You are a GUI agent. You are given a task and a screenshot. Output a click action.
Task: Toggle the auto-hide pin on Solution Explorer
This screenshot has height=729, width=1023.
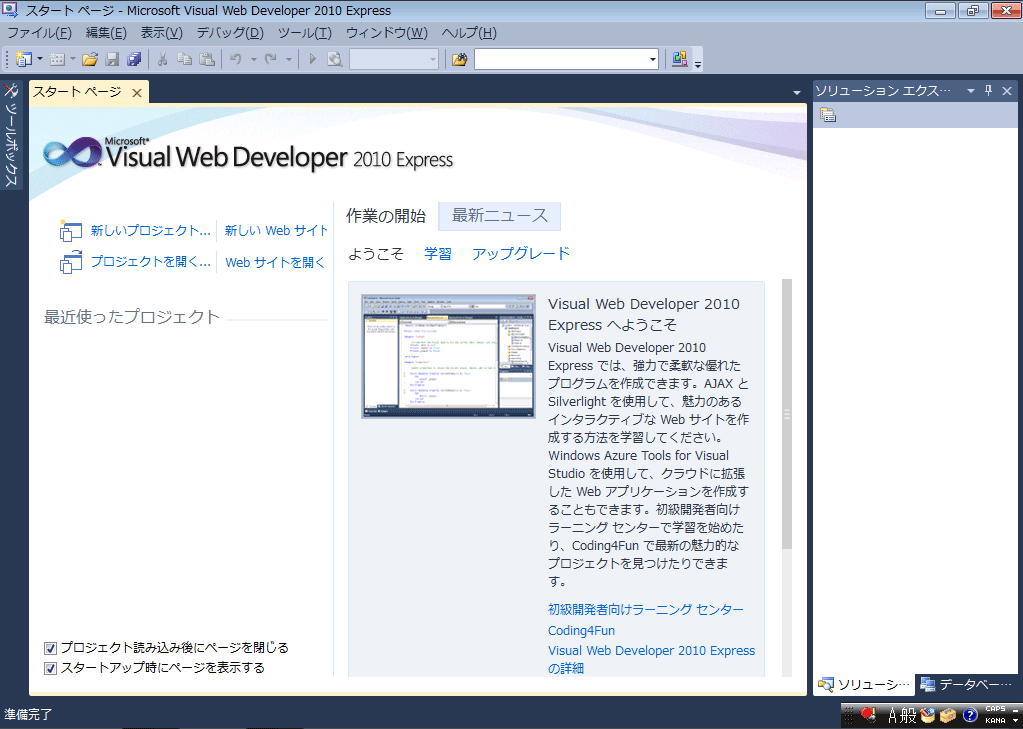[x=988, y=91]
